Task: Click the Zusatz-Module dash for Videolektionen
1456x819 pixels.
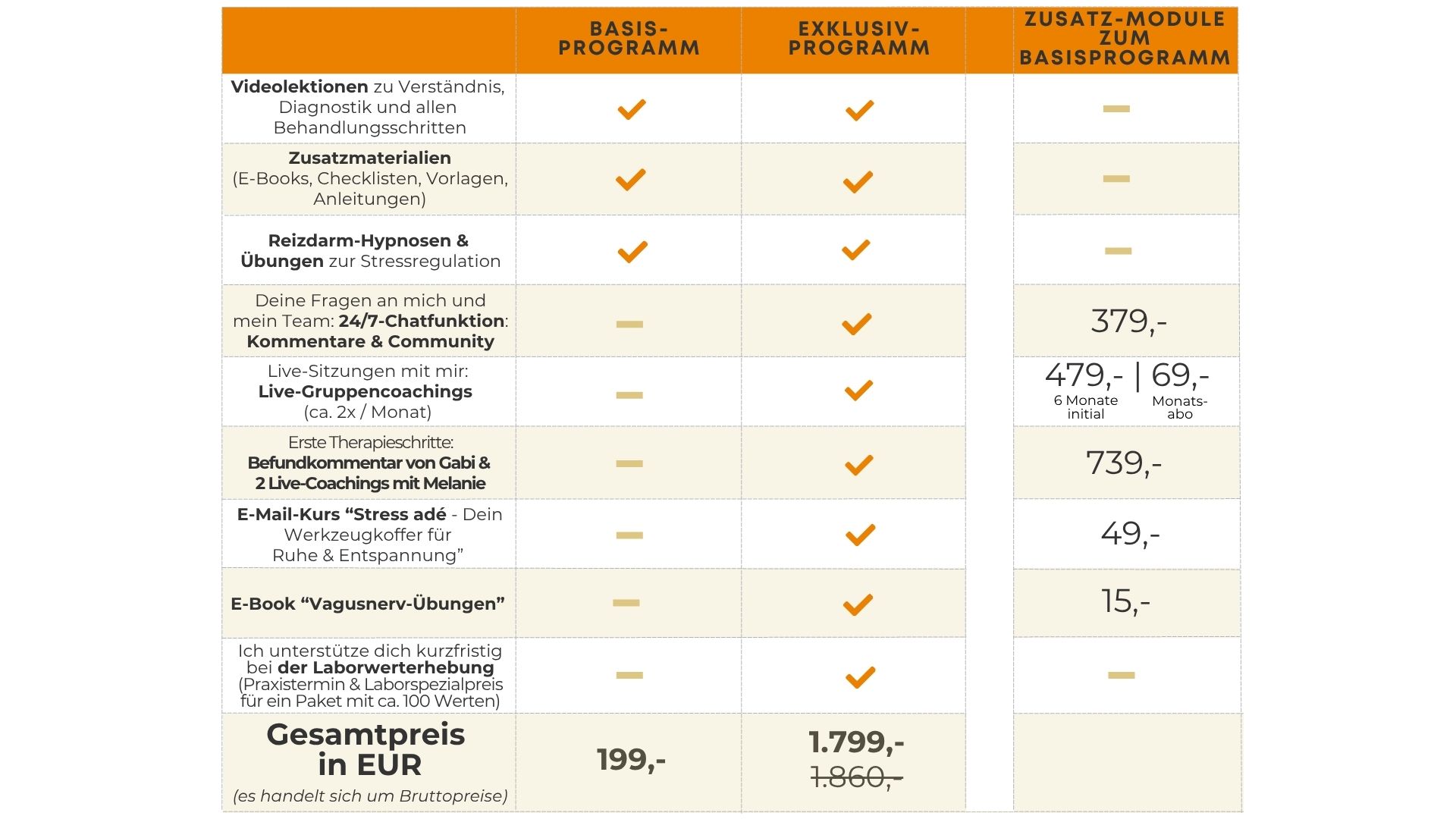Action: point(1116,109)
